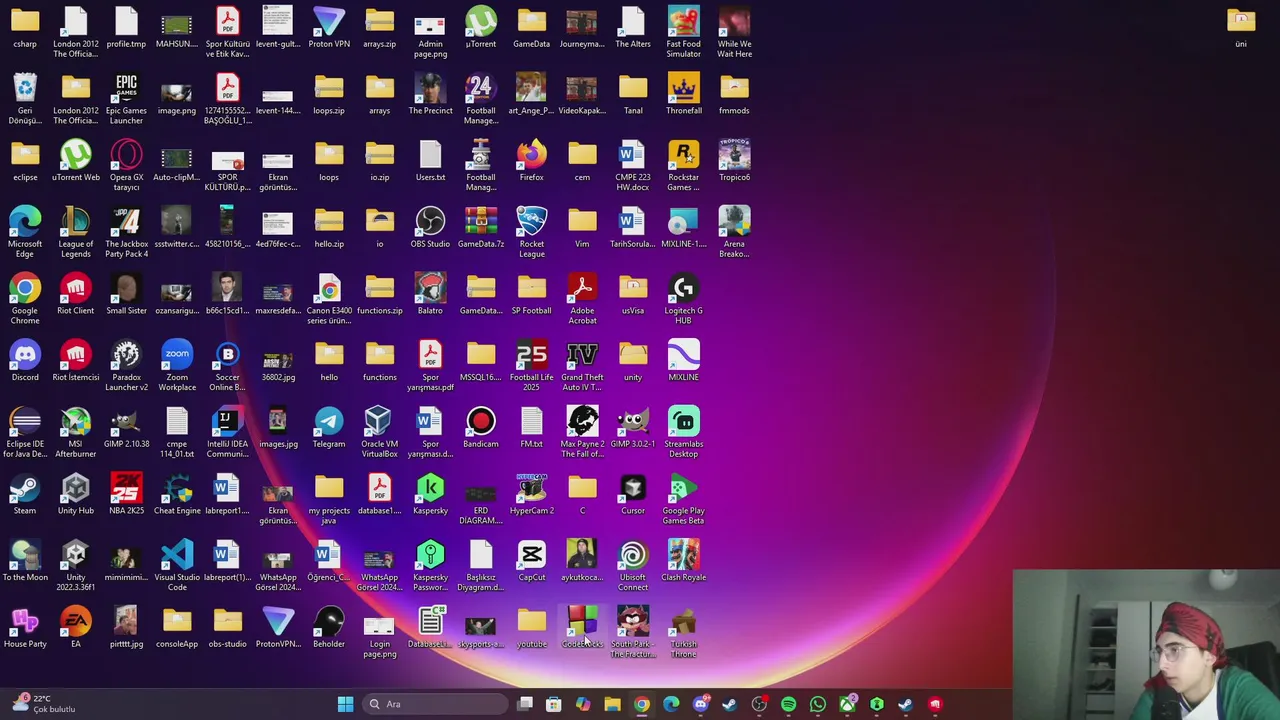
Task: Select the Zoom Workplace desktop icon
Action: [x=177, y=365]
